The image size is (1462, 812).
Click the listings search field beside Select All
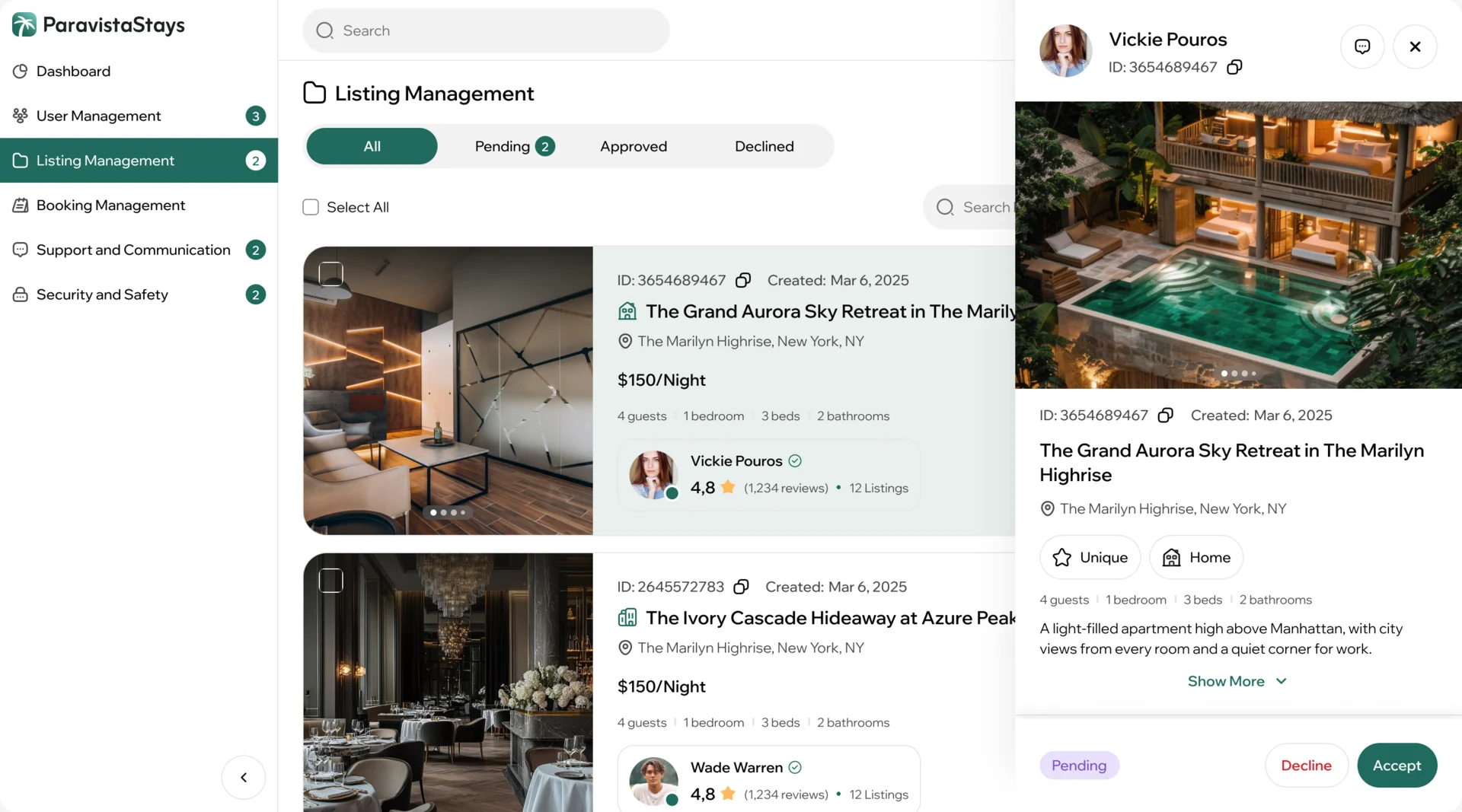click(969, 207)
